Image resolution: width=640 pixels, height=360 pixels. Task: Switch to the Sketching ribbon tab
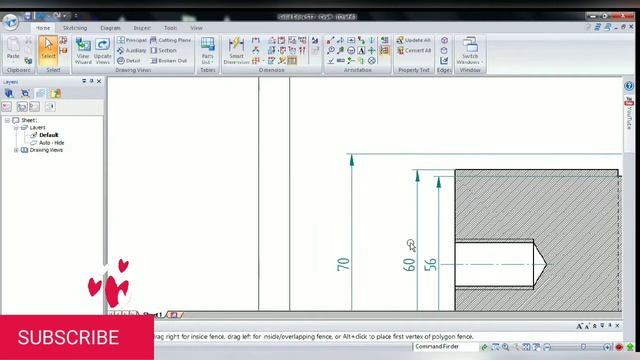75,28
